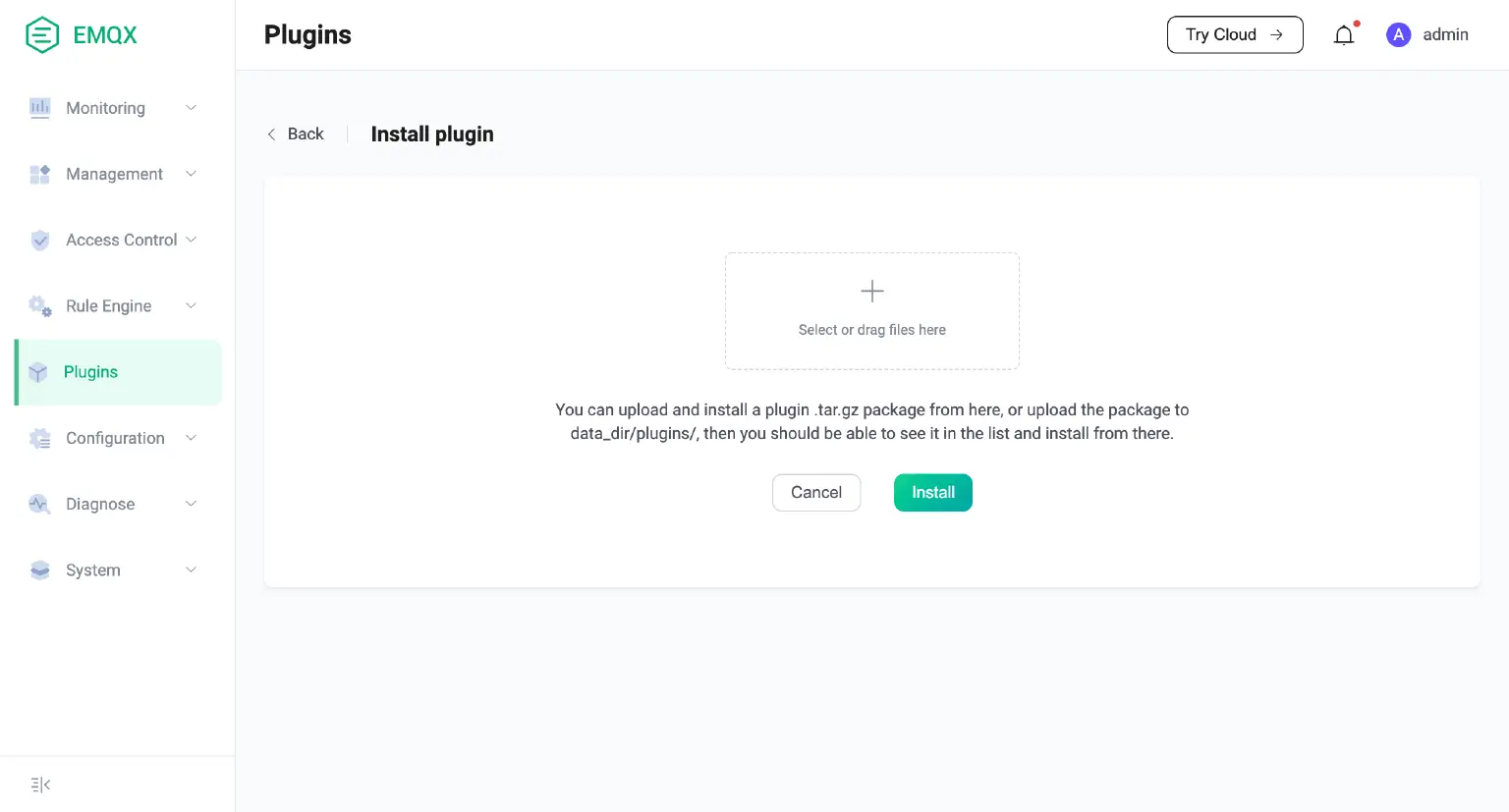Expand the System menu chevron
This screenshot has height=812, width=1509.
(192, 569)
